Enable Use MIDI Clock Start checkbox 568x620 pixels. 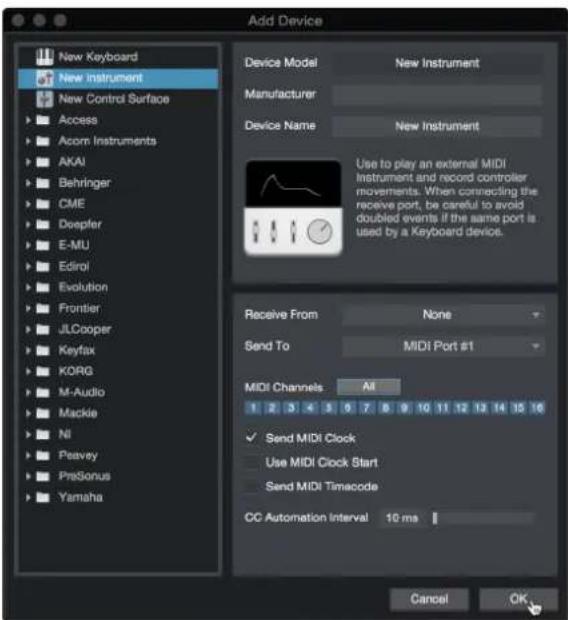(252, 462)
